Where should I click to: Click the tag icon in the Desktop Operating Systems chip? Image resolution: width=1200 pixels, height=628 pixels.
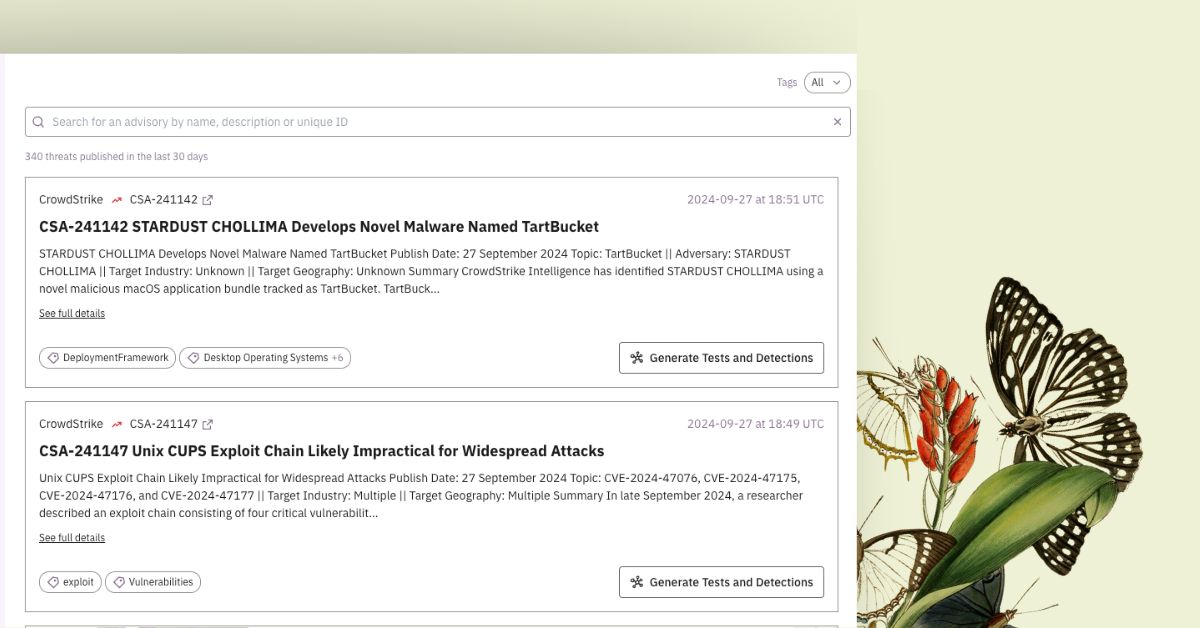[x=193, y=358]
